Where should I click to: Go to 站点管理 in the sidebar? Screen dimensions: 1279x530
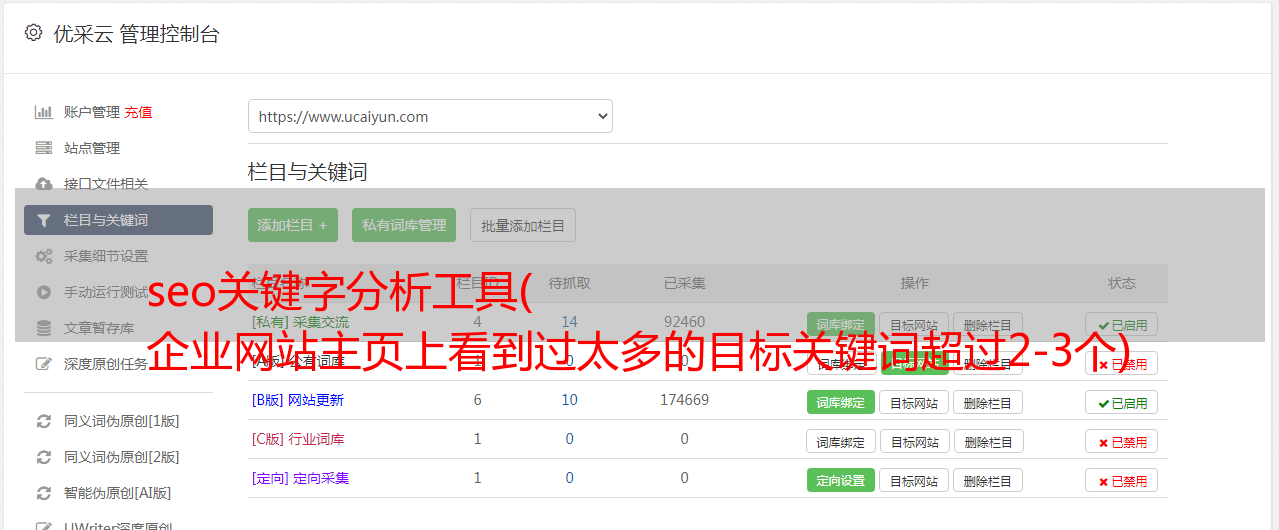point(92,148)
